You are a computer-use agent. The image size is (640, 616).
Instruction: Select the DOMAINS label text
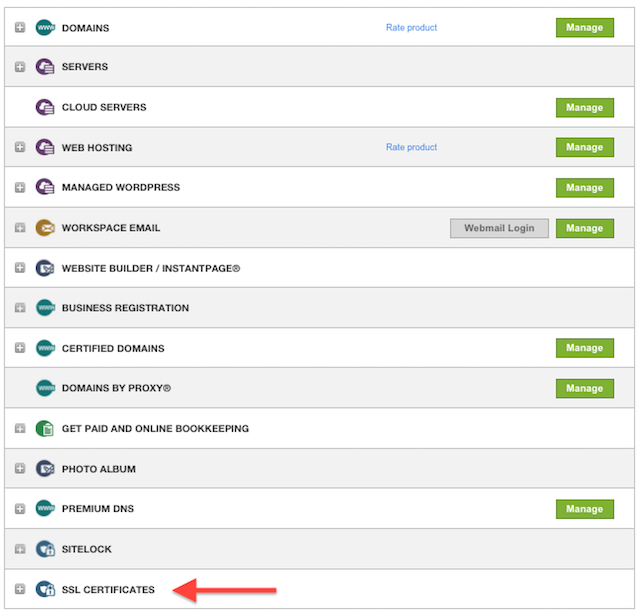pos(85,28)
